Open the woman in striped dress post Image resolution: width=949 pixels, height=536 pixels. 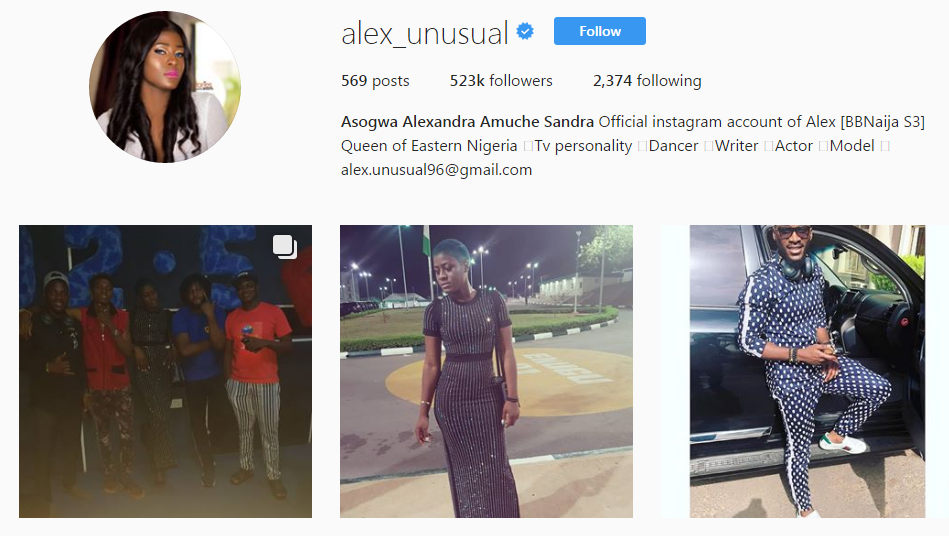487,371
